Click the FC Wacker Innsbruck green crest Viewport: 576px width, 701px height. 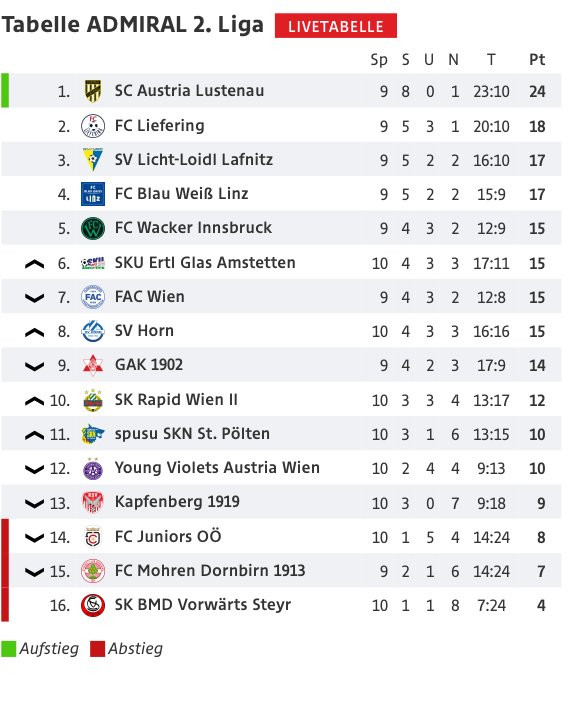[93, 228]
